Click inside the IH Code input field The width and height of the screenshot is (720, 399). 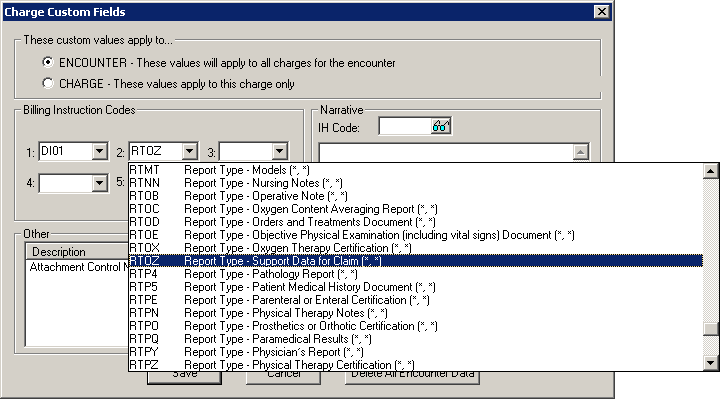pos(405,126)
